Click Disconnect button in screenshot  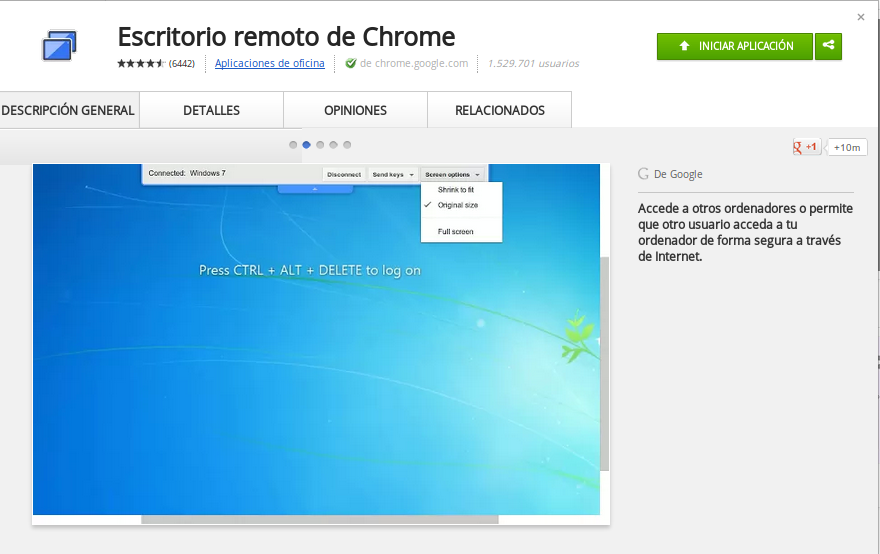[344, 175]
